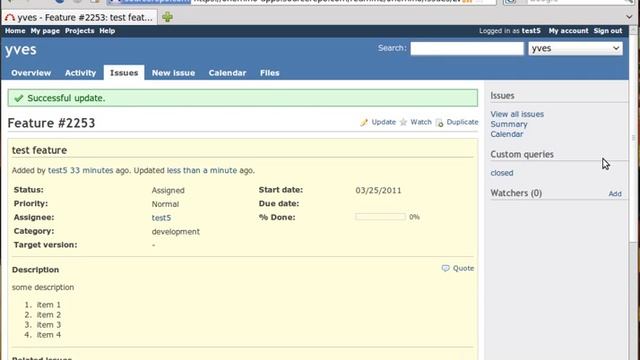Go to Home in the top menu
640x360 pixels.
pyautogui.click(x=15, y=31)
